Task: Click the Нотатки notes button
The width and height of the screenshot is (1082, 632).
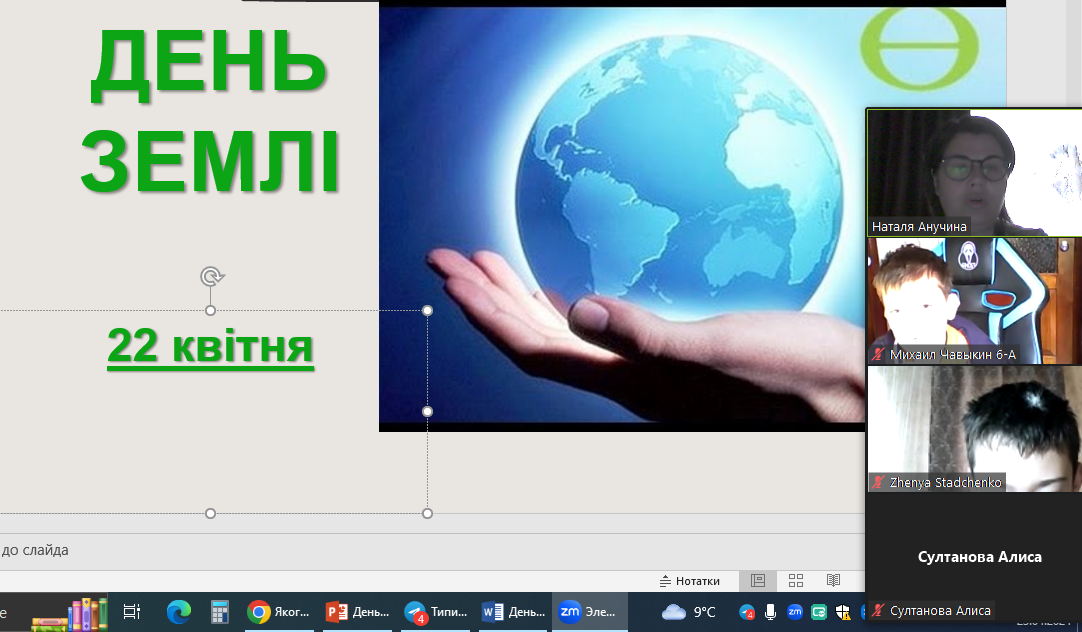Action: tap(689, 581)
